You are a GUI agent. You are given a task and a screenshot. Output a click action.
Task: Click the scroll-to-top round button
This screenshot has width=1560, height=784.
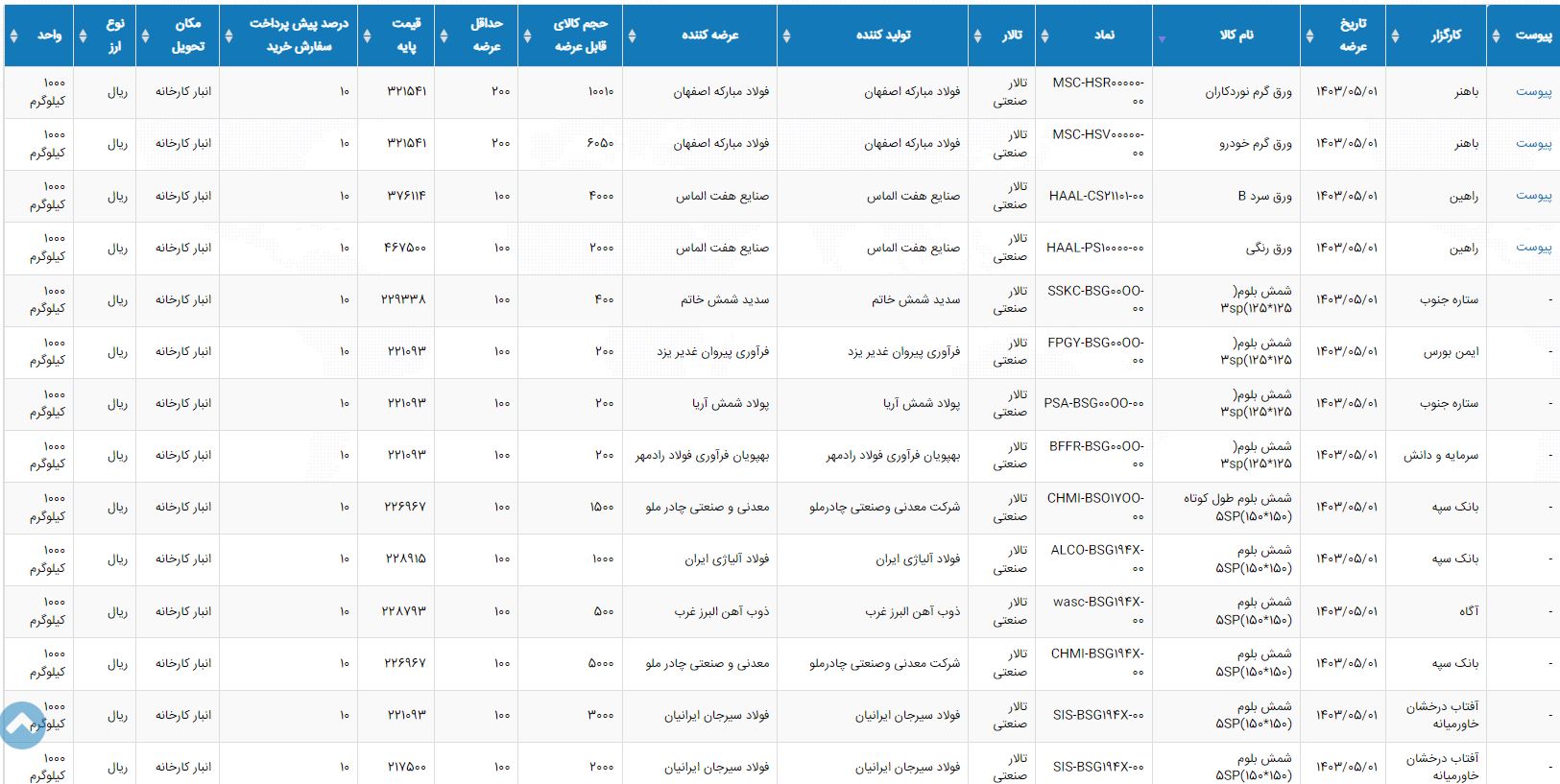(21, 725)
